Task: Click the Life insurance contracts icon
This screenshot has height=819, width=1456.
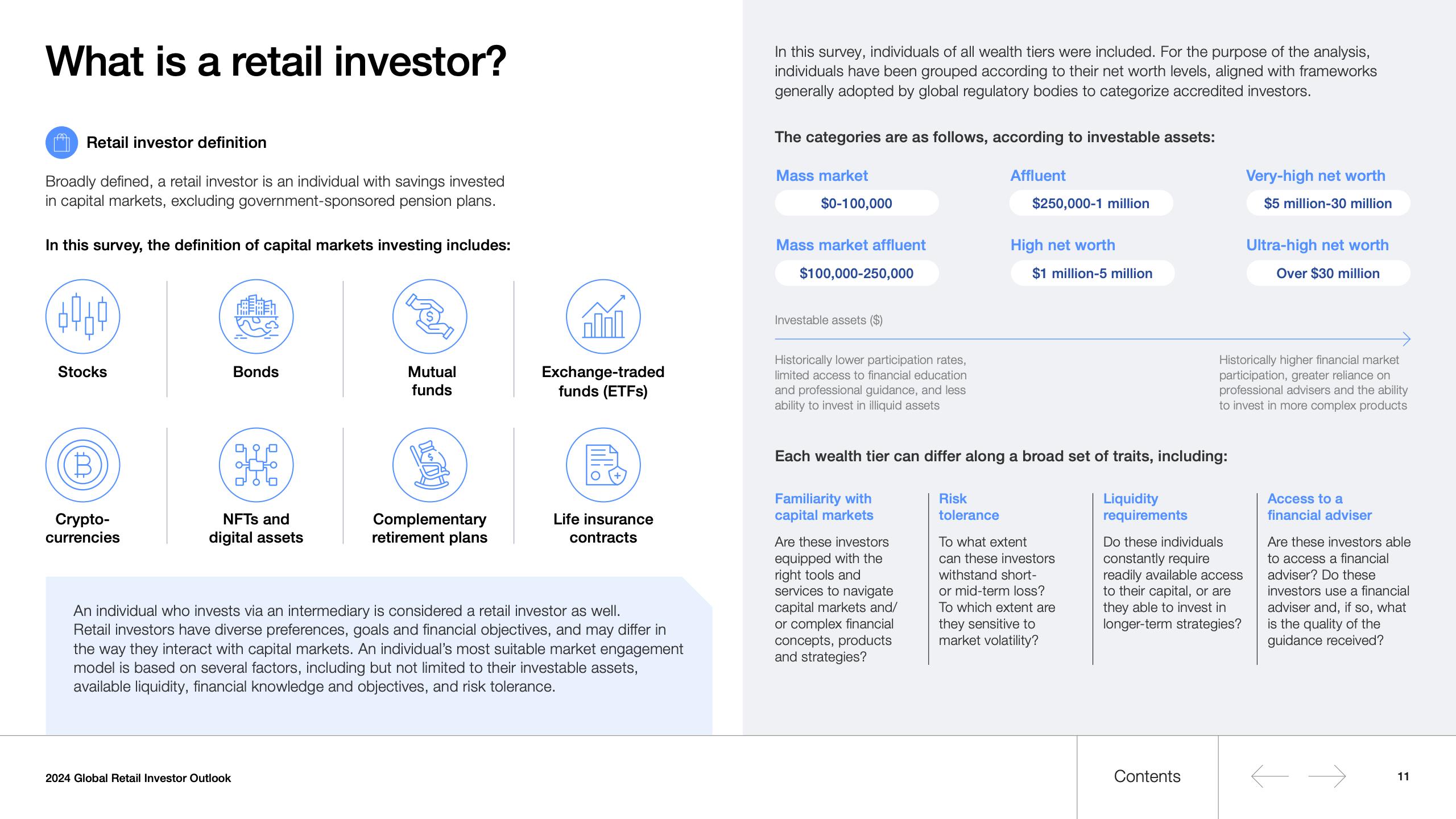Action: 603,465
